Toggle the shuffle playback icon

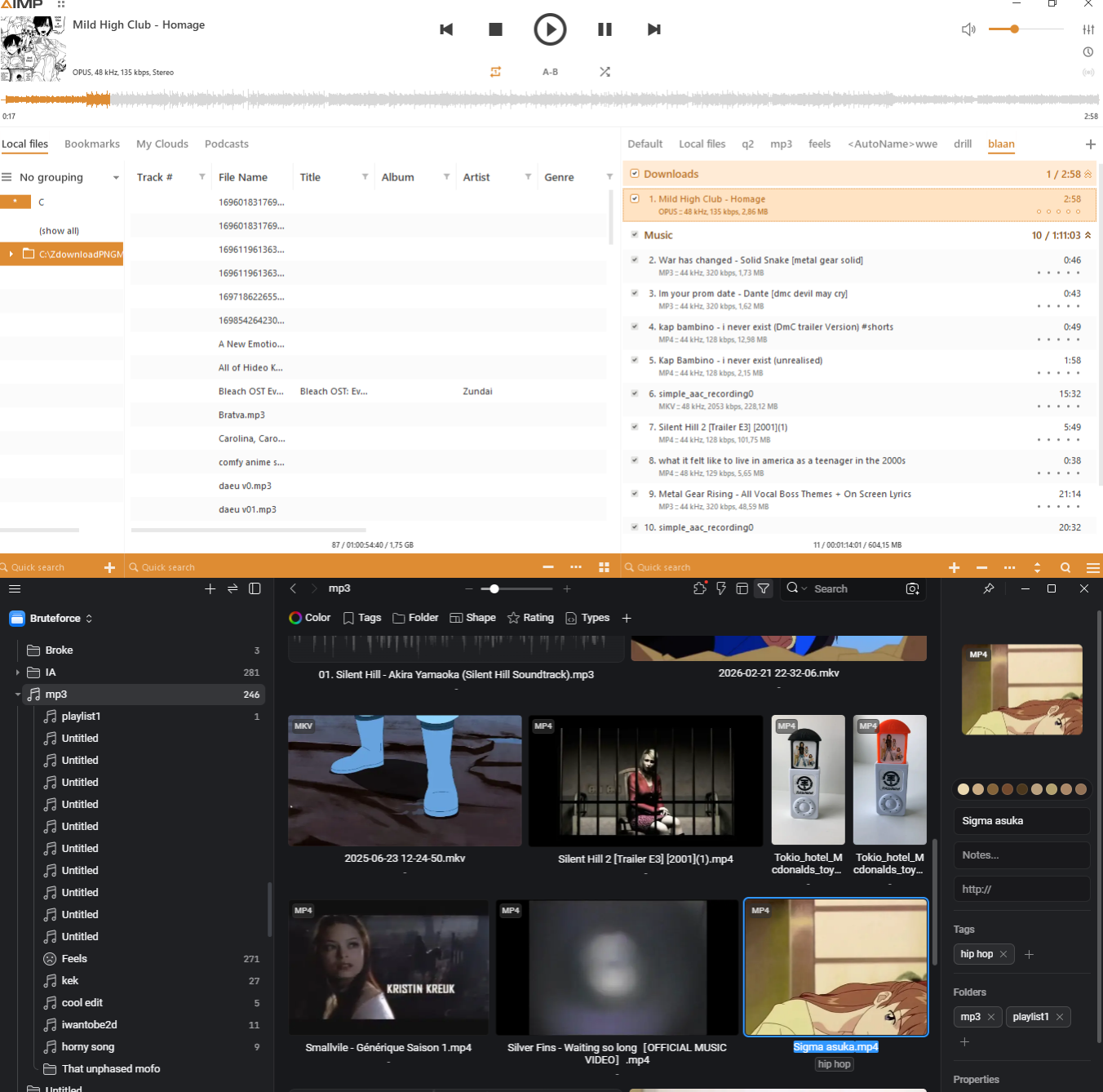[x=605, y=72]
